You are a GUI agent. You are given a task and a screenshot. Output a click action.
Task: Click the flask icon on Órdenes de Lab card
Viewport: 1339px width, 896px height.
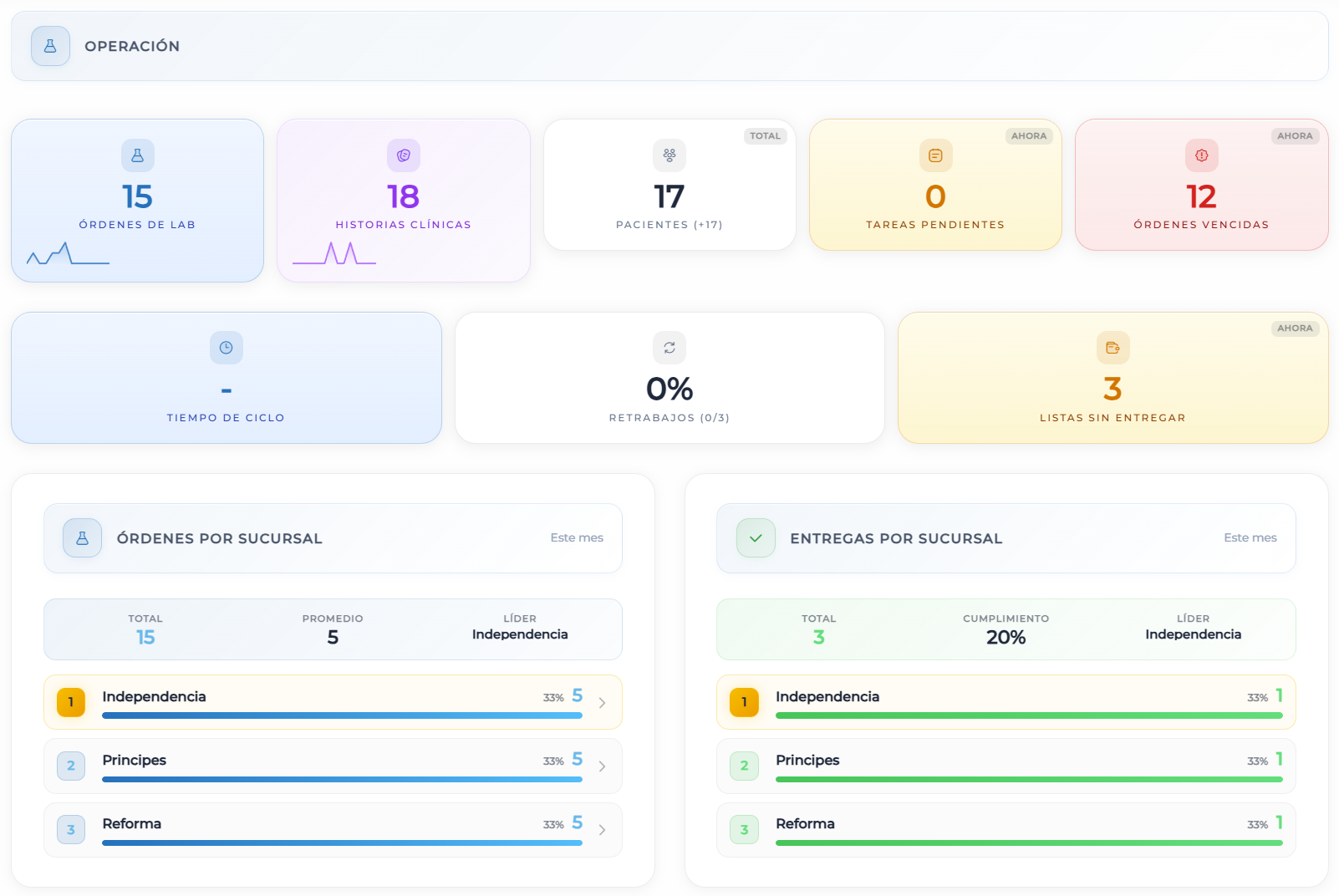[138, 155]
